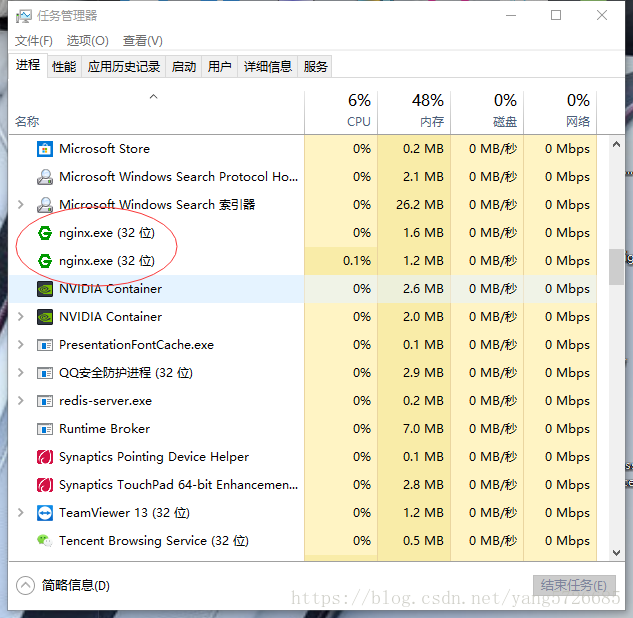This screenshot has height=618, width=633.
Task: Click the Synaptics Pointing Device Helper icon
Action: (45, 457)
